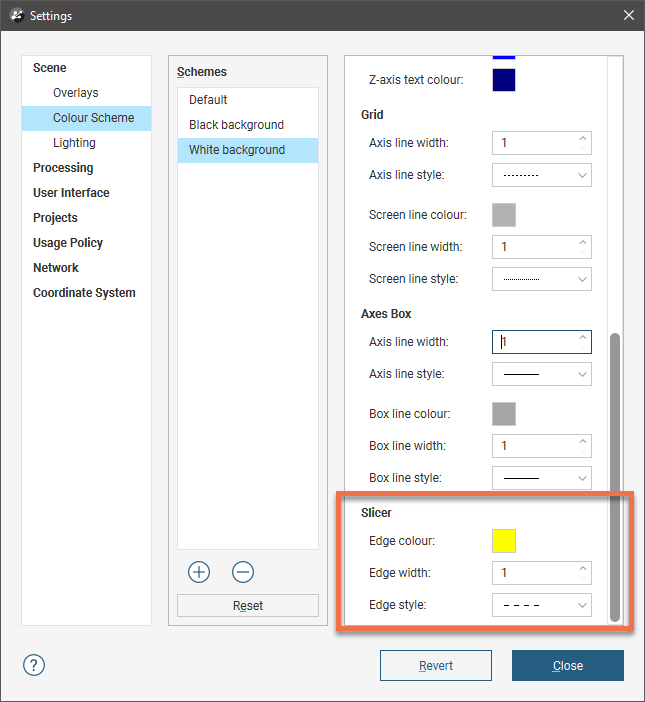Viewport: 645px width, 702px height.
Task: Pick the yellow Slicer Edge colour swatch
Action: pyautogui.click(x=504, y=541)
